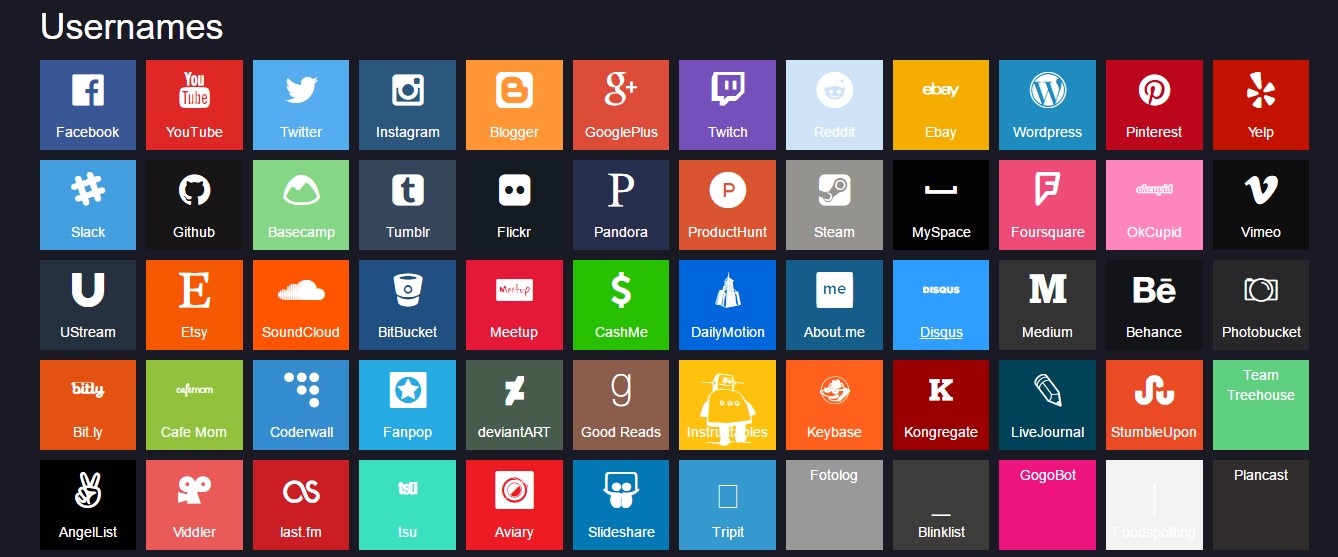Select the deviantART tile

pos(514,405)
